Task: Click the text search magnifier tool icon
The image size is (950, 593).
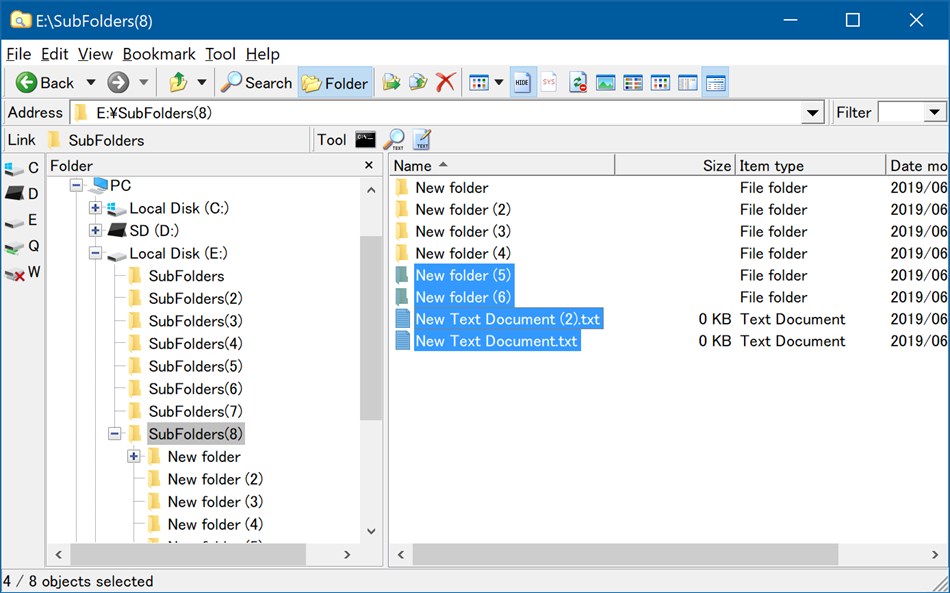Action: [394, 140]
